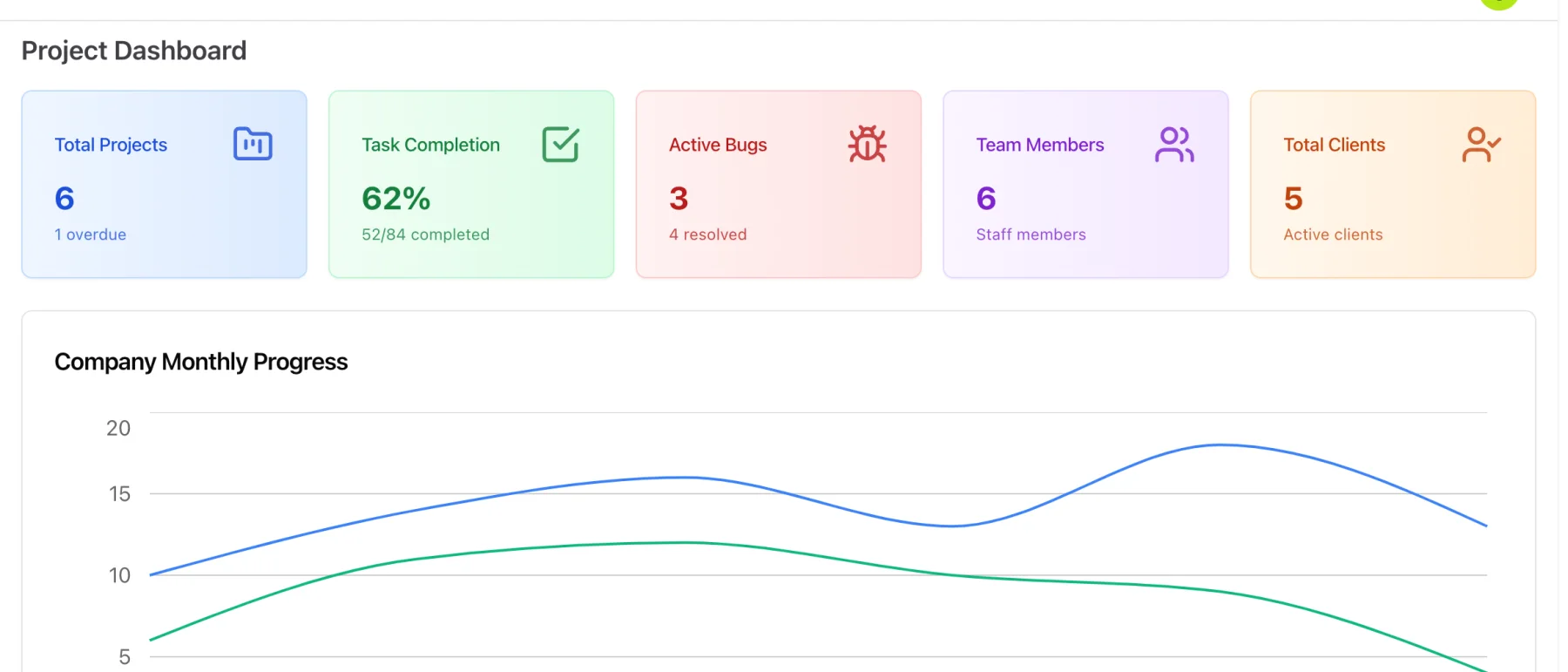Click the 62% completion value
Viewport: 1568px width, 672px height.
point(396,199)
